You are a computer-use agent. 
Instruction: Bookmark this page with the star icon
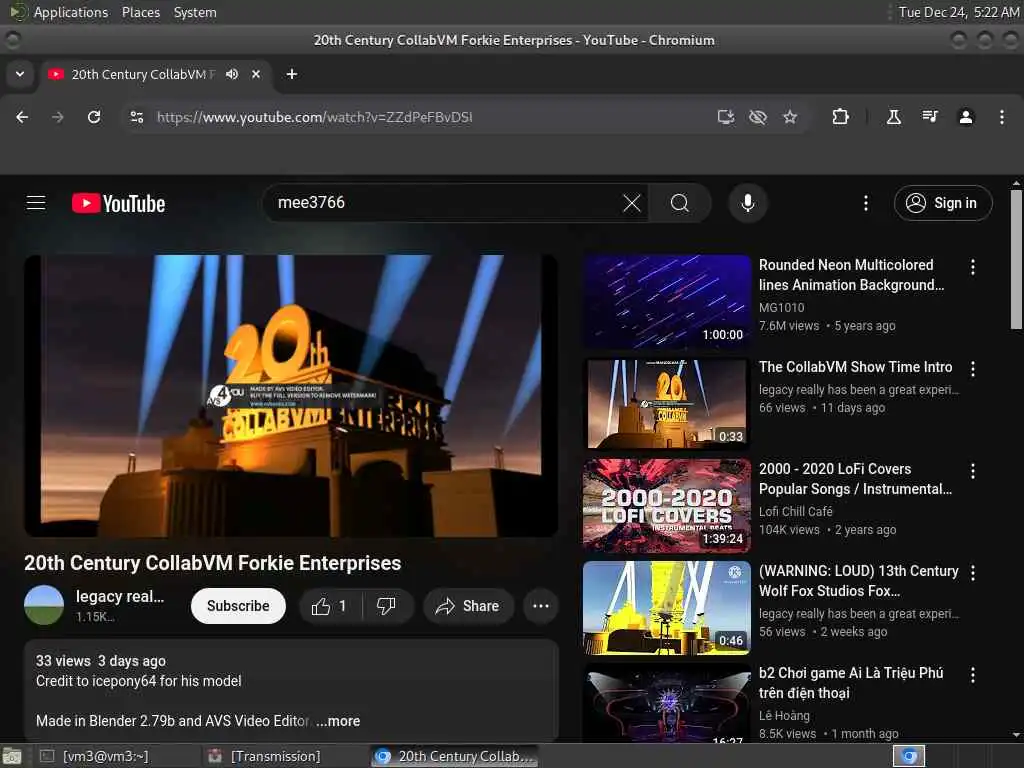click(x=790, y=117)
